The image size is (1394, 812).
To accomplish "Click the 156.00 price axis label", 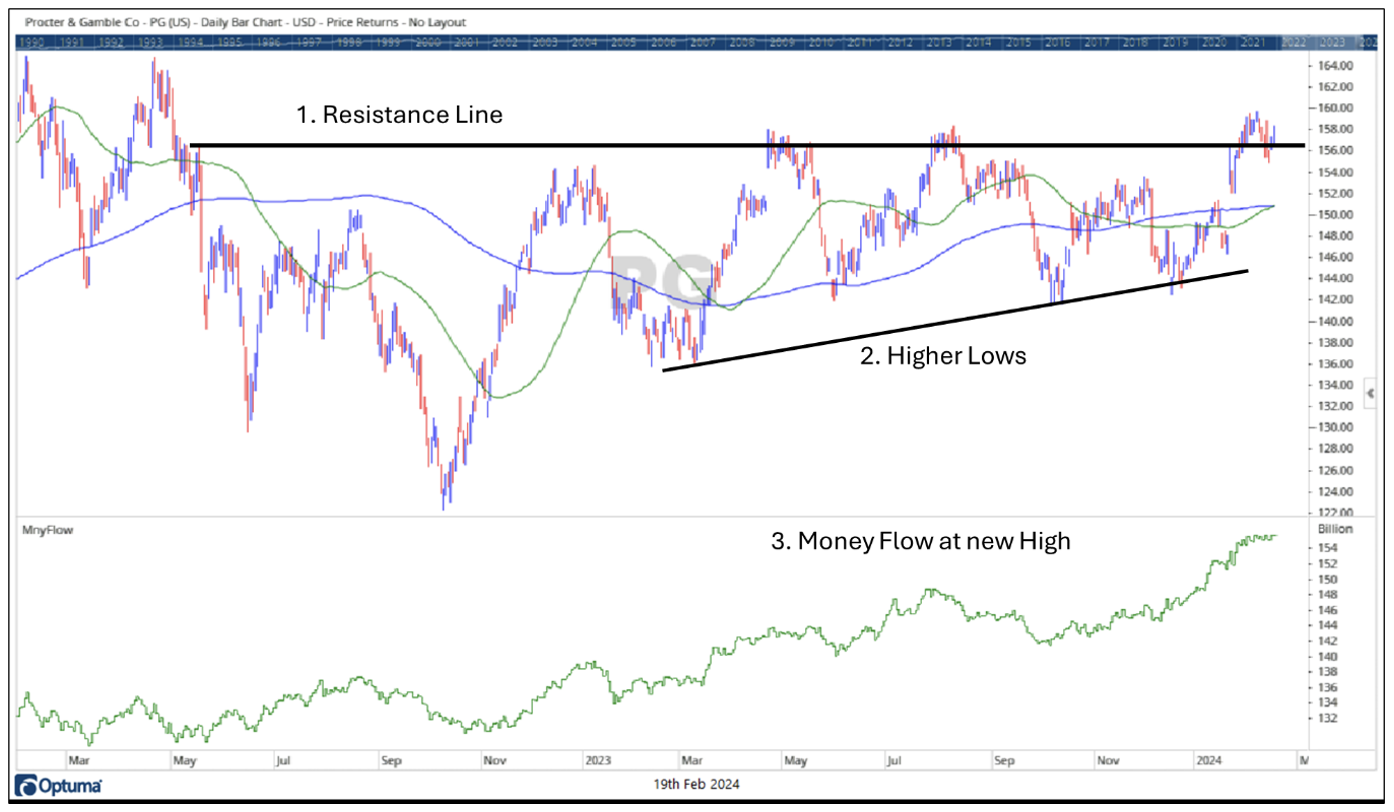I will [1335, 150].
